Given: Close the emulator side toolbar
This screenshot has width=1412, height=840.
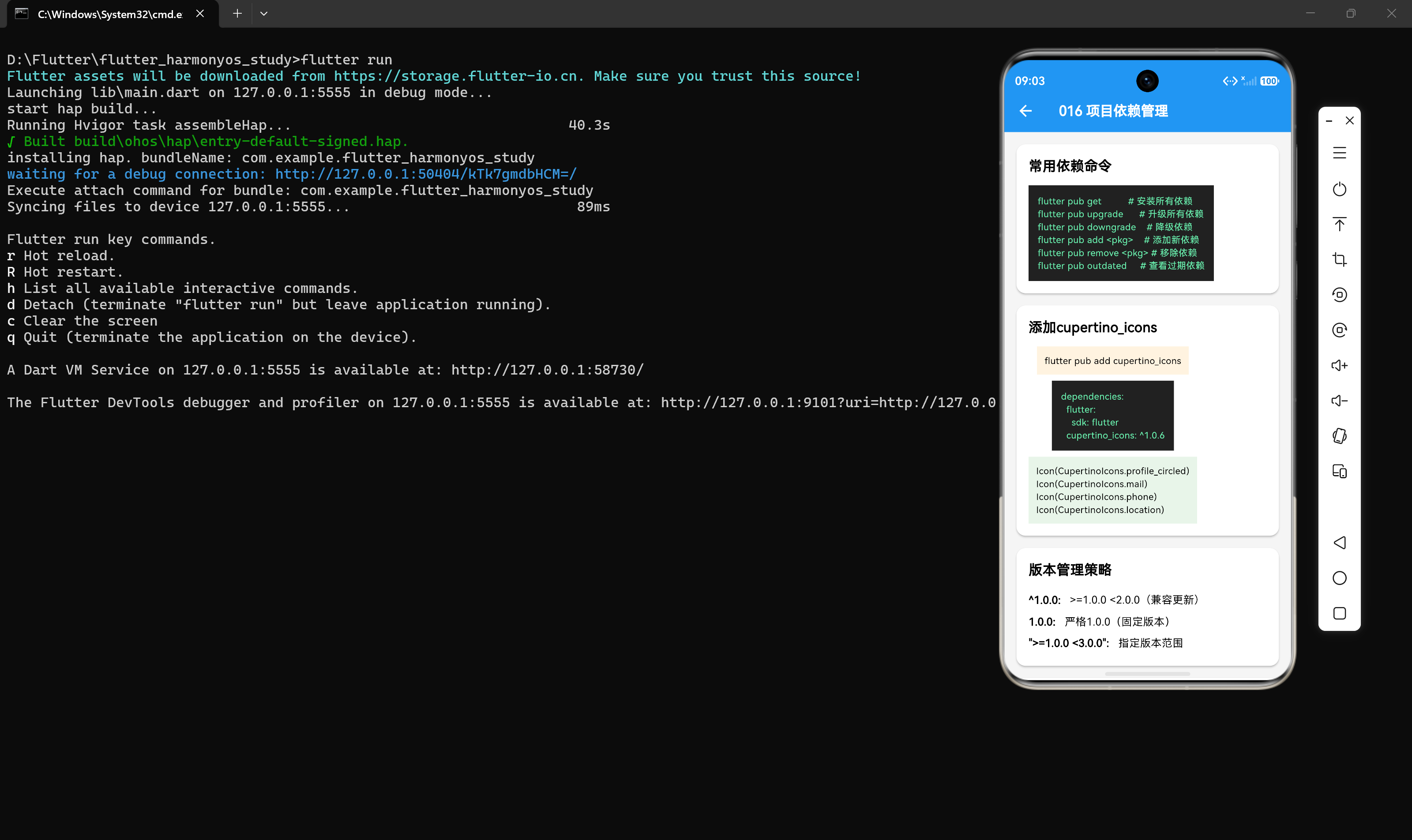Looking at the screenshot, I should point(1350,120).
